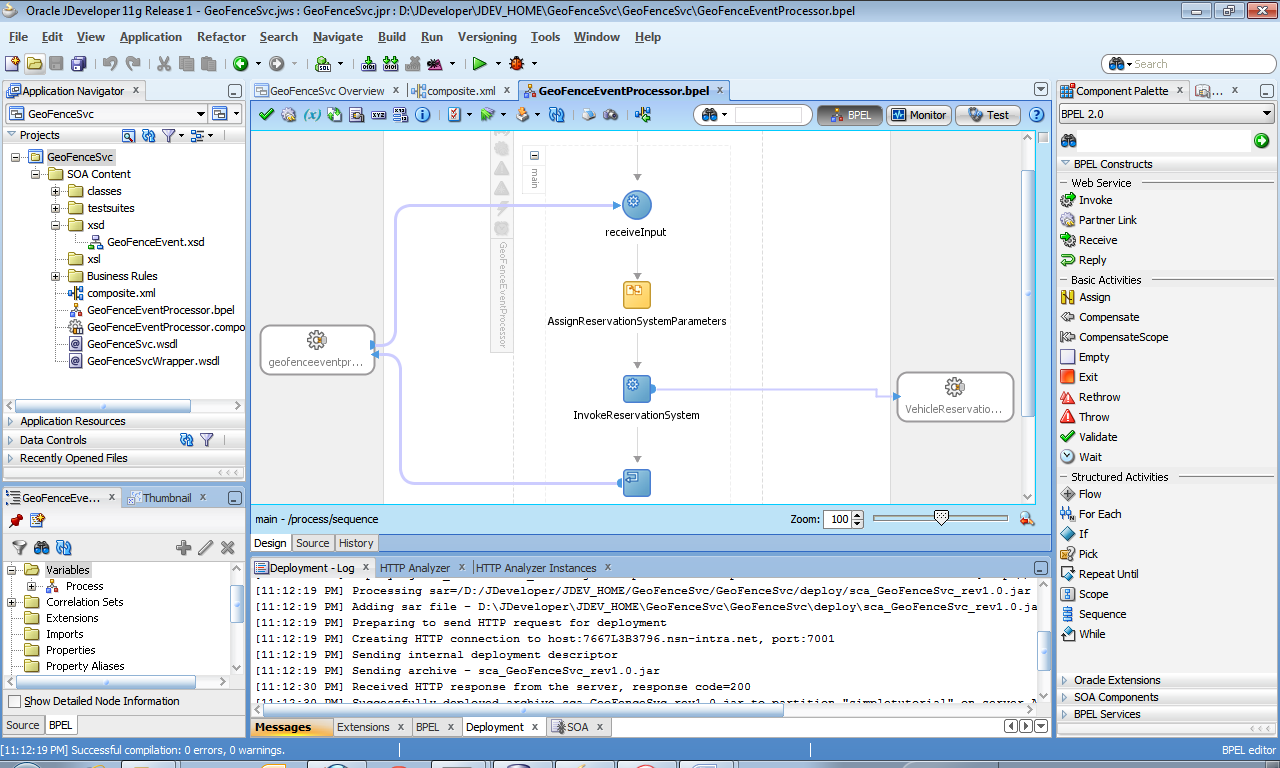Screen dimensions: 1280x768
Task: Expand the Business Rules folder
Action: click(57, 276)
